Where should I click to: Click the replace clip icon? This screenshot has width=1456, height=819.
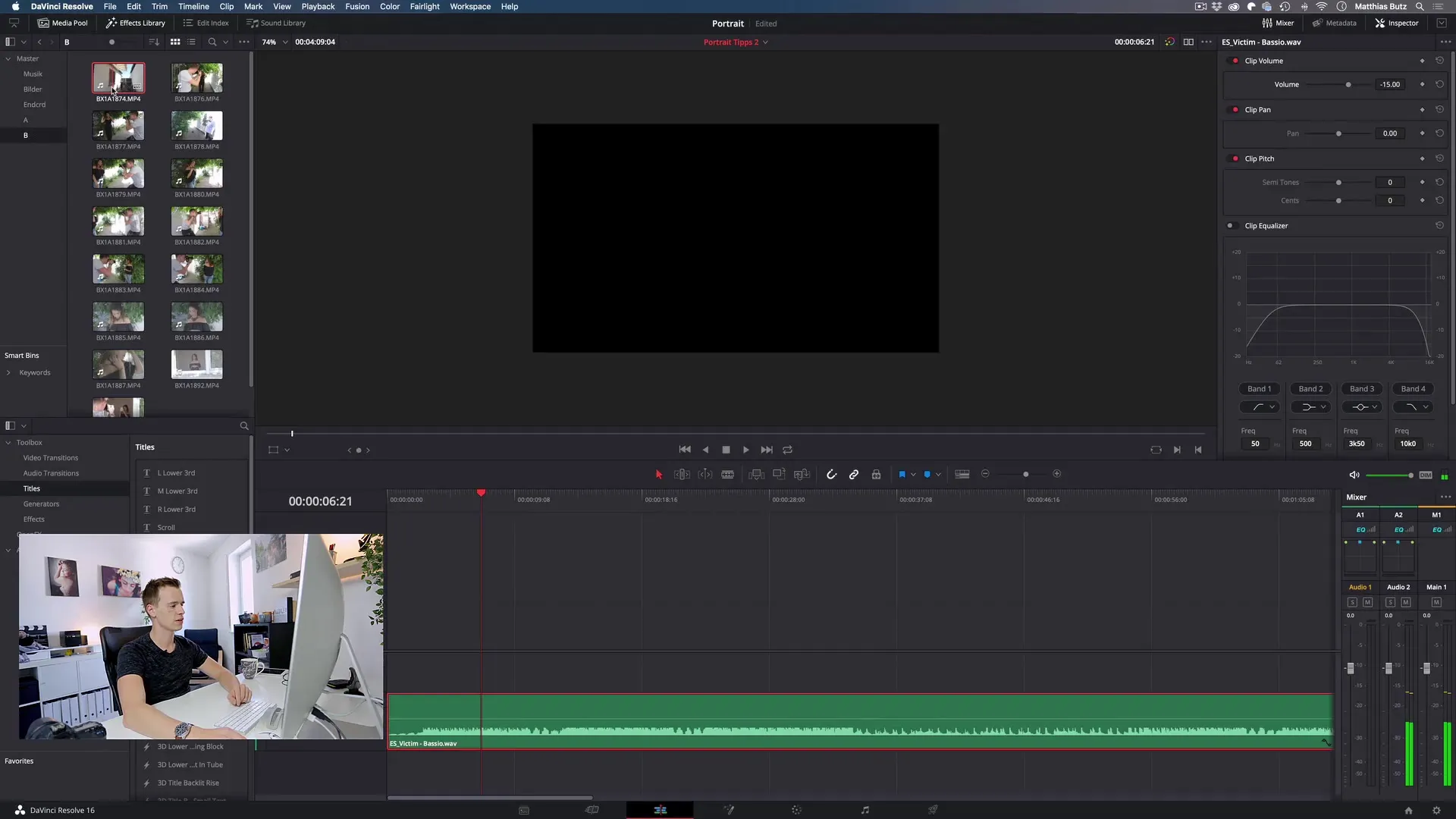pyautogui.click(x=802, y=474)
